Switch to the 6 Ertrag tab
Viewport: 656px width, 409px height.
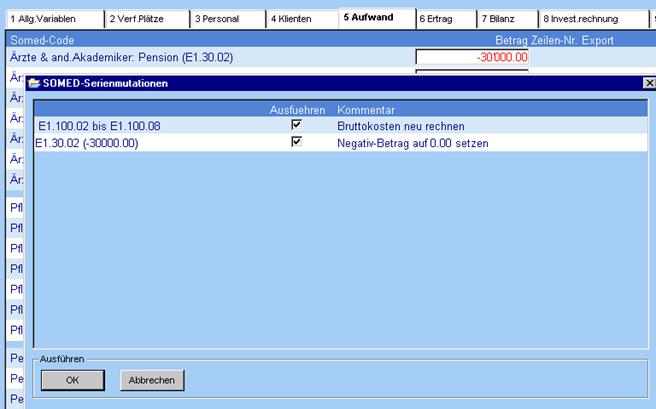coord(444,18)
